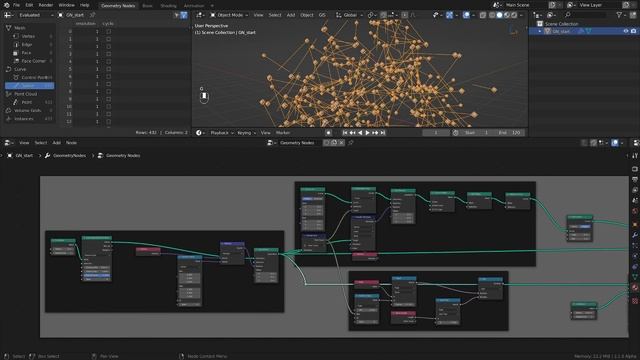Toggle pin icon next to GN_start in spreadsheet
The width and height of the screenshot is (640, 360).
(93, 15)
